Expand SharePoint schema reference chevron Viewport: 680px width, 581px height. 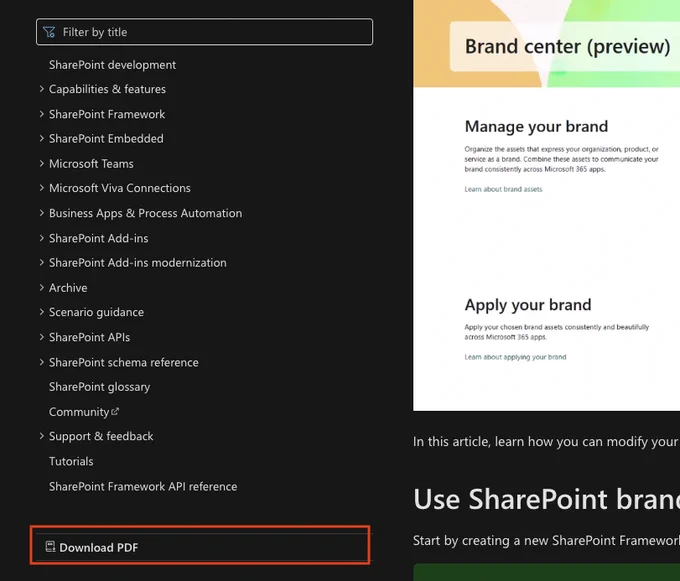pos(42,362)
